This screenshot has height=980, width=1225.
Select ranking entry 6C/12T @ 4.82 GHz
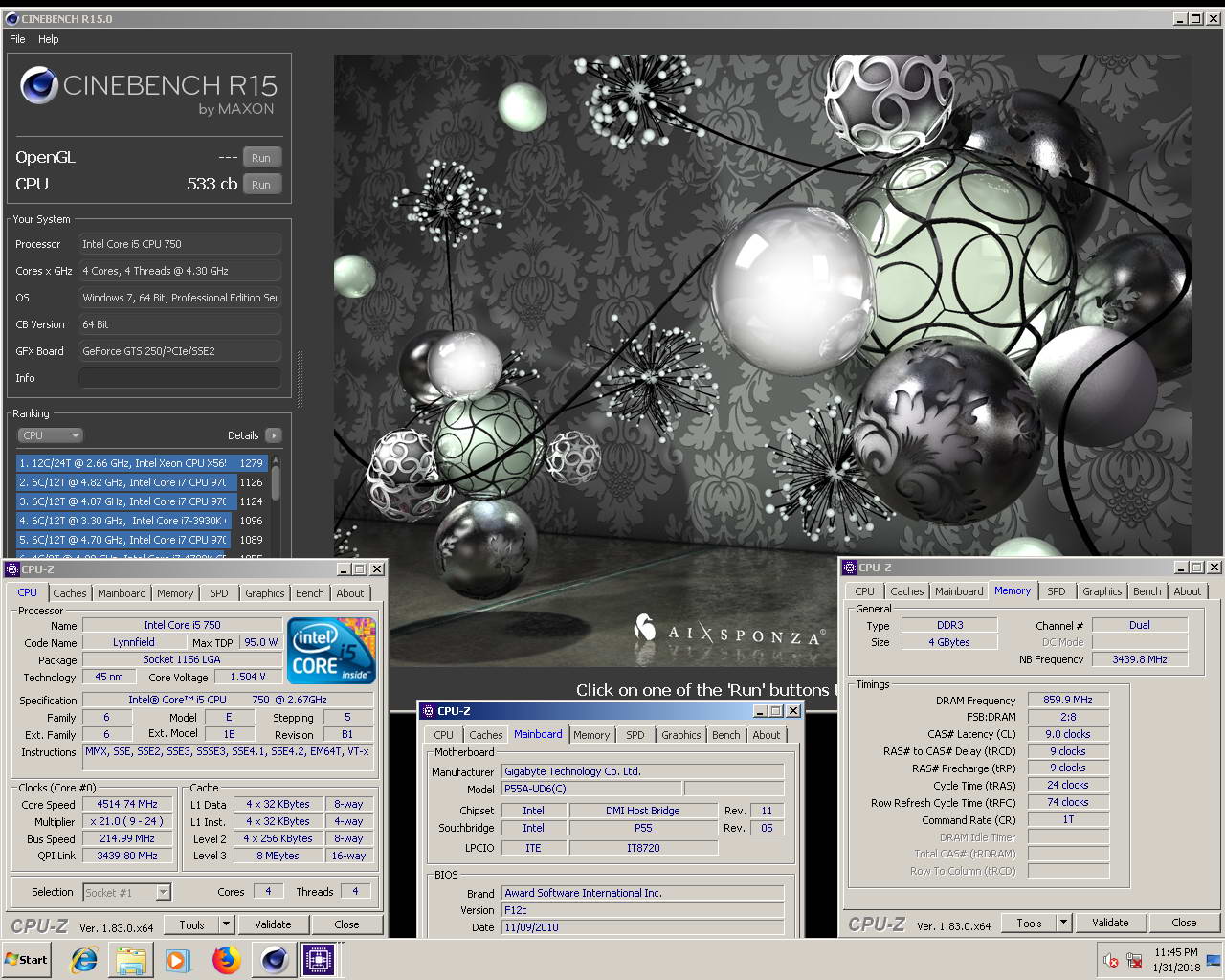(141, 482)
